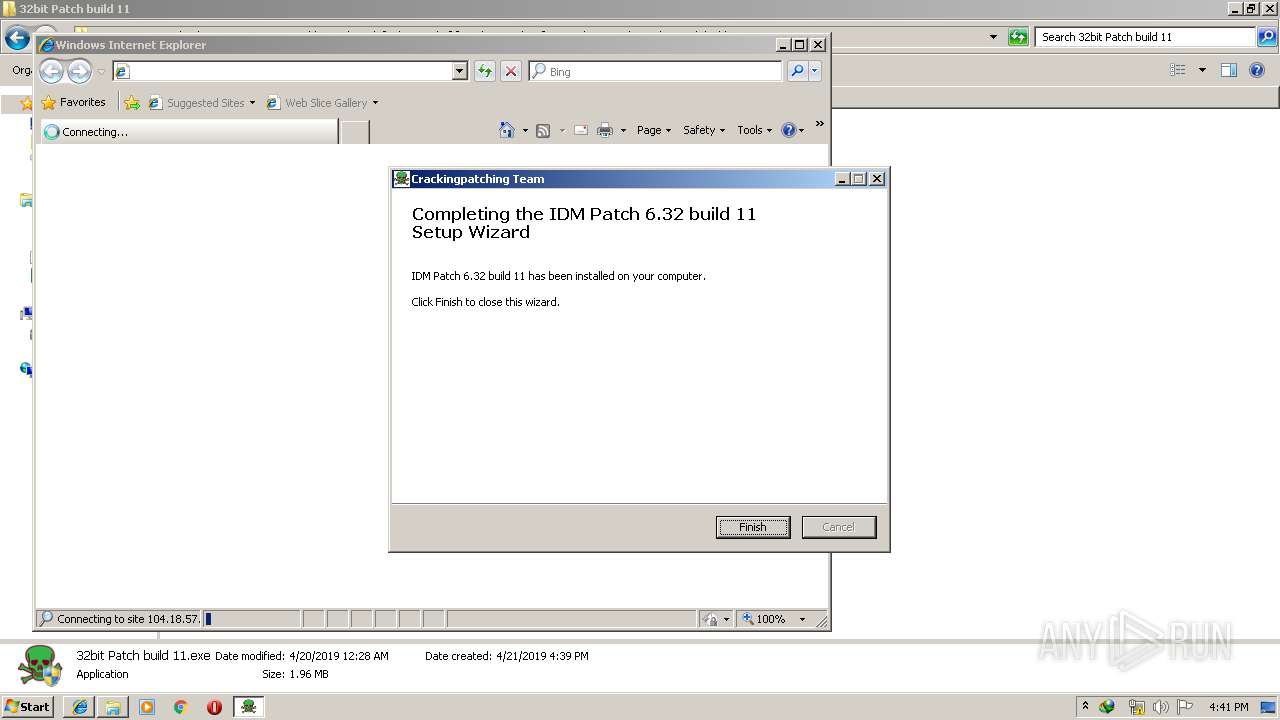Viewport: 1280px width, 720px height.
Task: Open the Page menu
Action: (654, 130)
